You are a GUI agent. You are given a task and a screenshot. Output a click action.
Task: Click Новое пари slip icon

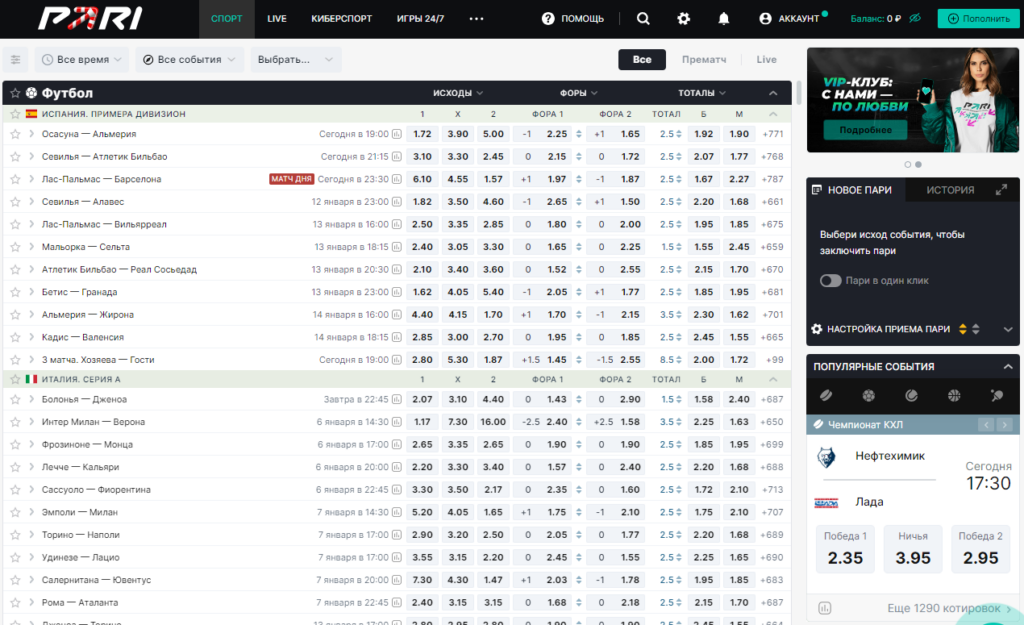816,189
